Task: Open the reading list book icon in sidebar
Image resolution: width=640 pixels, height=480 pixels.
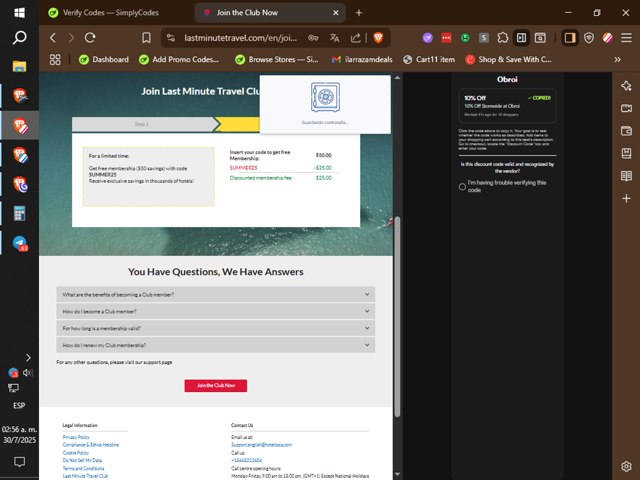Action: 626,176
